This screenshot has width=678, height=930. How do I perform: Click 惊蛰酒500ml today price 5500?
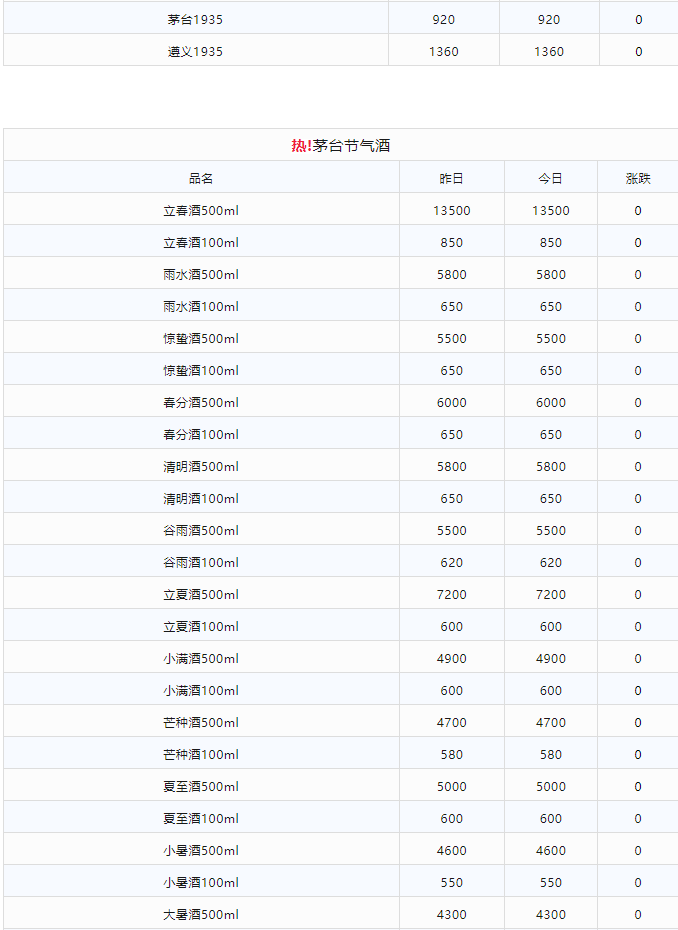point(550,339)
